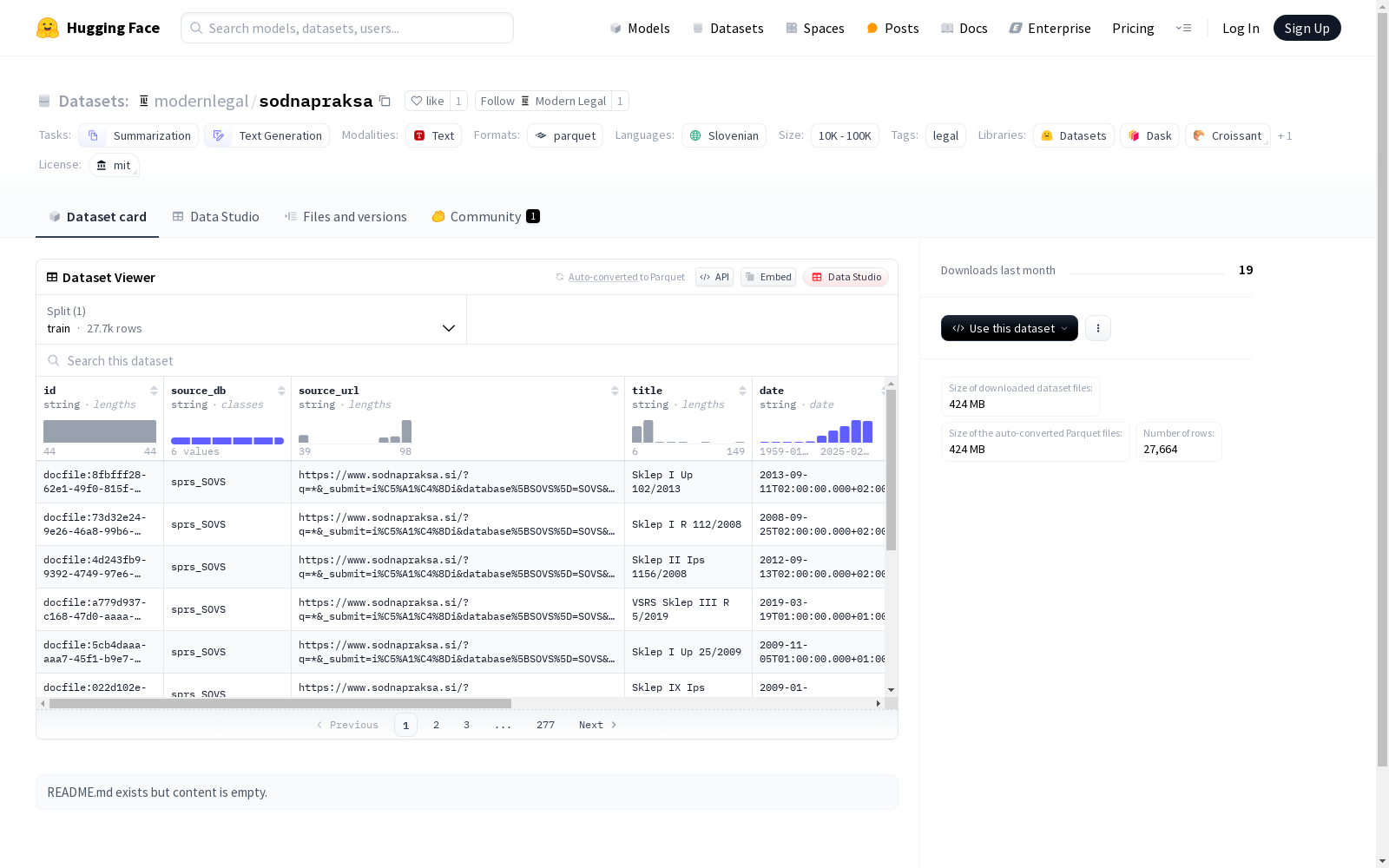
Task: Sort by the id column
Action: click(154, 391)
